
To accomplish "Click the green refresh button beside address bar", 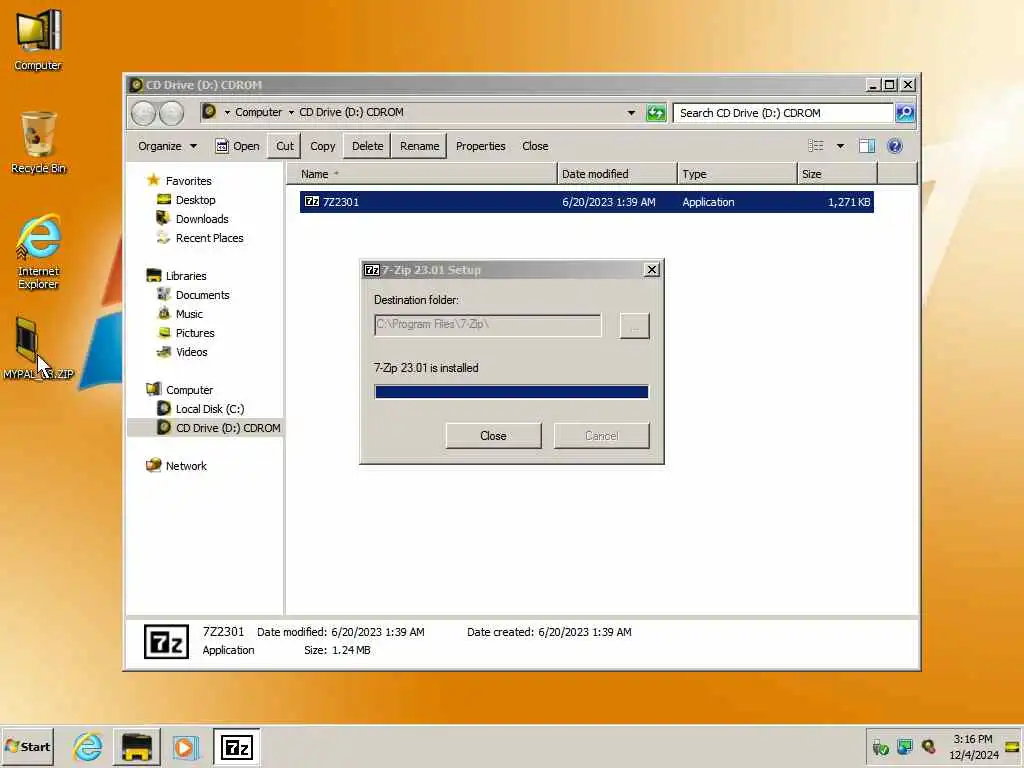I will coord(656,113).
